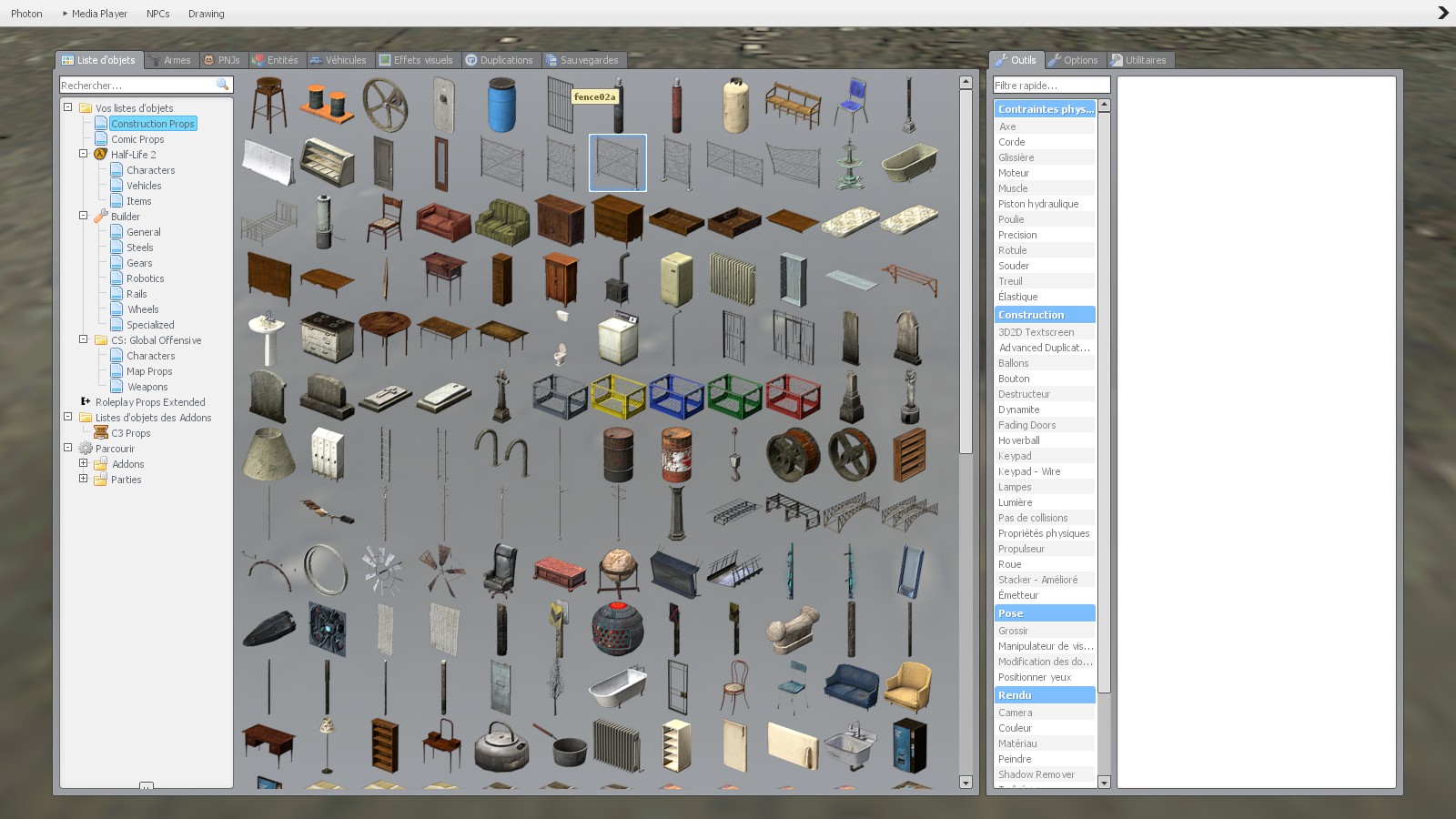Screen dimensions: 1456x819
Task: Expand the Addons folder
Action: [84, 463]
